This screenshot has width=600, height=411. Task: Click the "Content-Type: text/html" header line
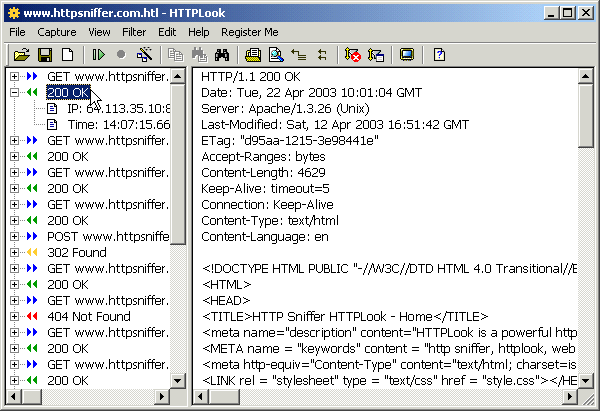[270, 221]
